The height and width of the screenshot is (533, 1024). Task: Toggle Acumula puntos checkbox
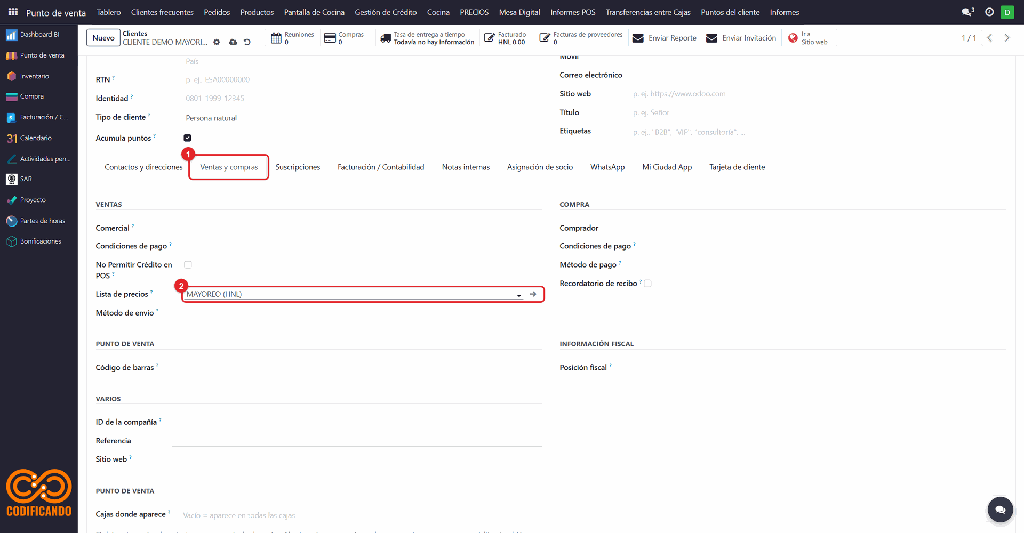pyautogui.click(x=187, y=138)
